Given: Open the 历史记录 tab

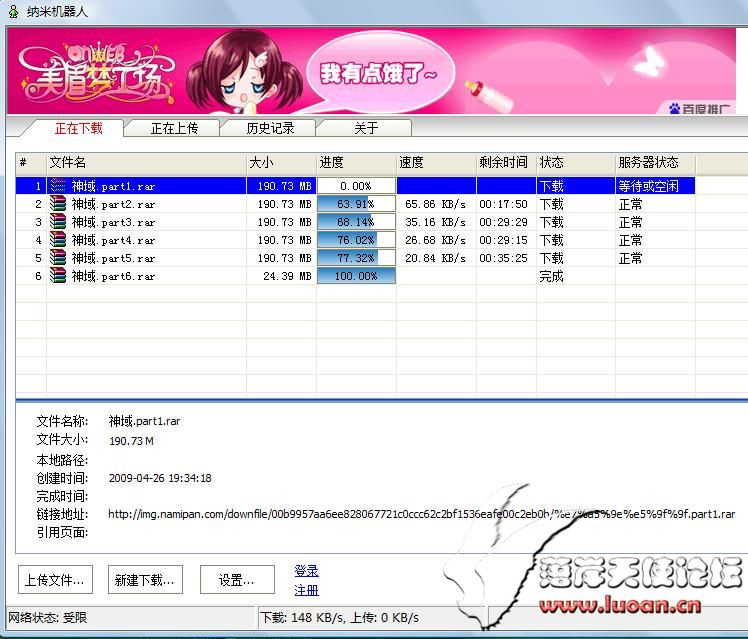Looking at the screenshot, I should click(270, 128).
